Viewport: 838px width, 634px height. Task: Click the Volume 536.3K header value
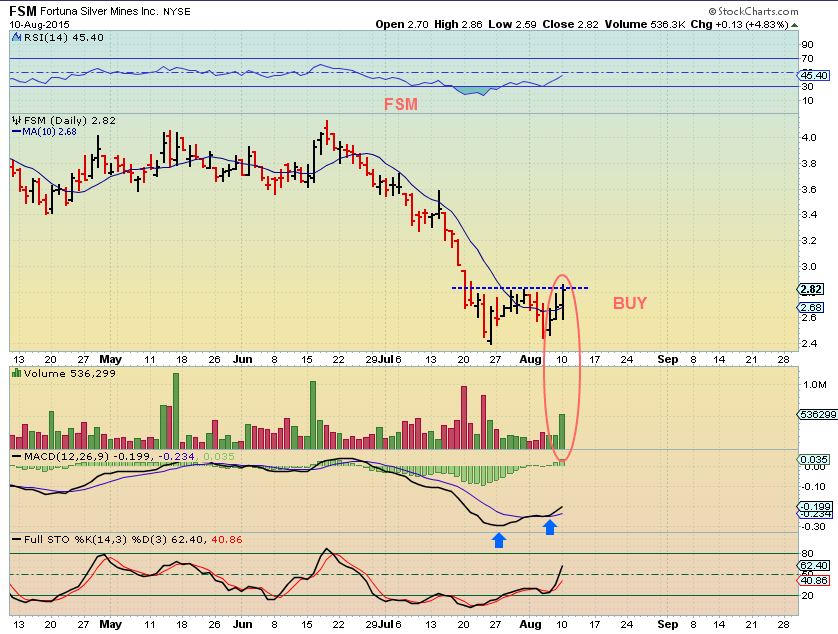[645, 24]
